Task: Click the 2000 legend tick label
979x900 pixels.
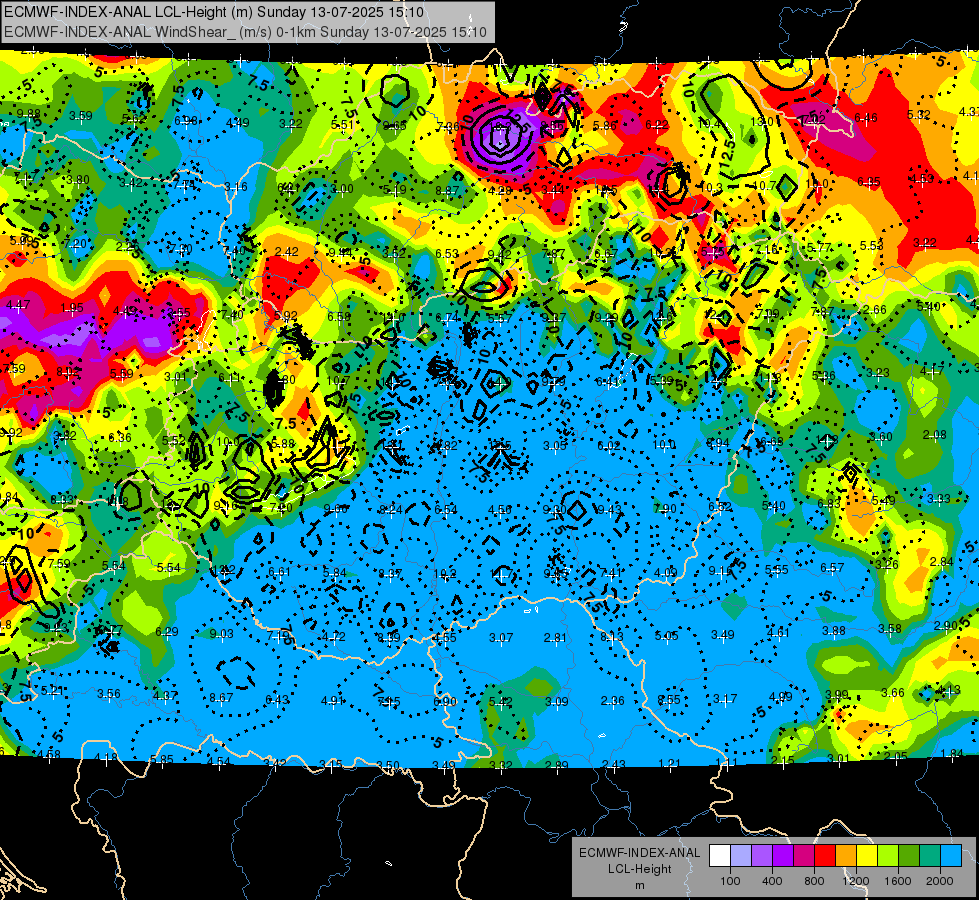Action: [940, 881]
